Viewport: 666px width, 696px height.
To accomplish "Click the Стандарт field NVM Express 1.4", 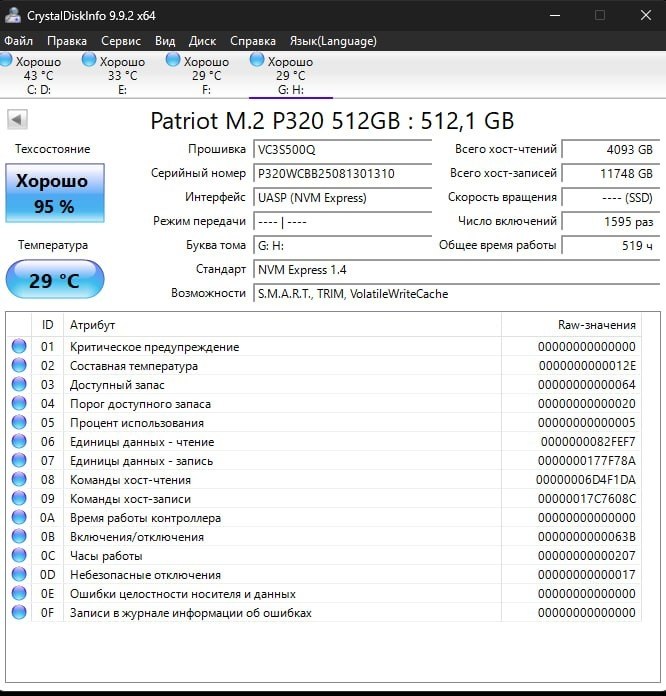I will click(456, 270).
